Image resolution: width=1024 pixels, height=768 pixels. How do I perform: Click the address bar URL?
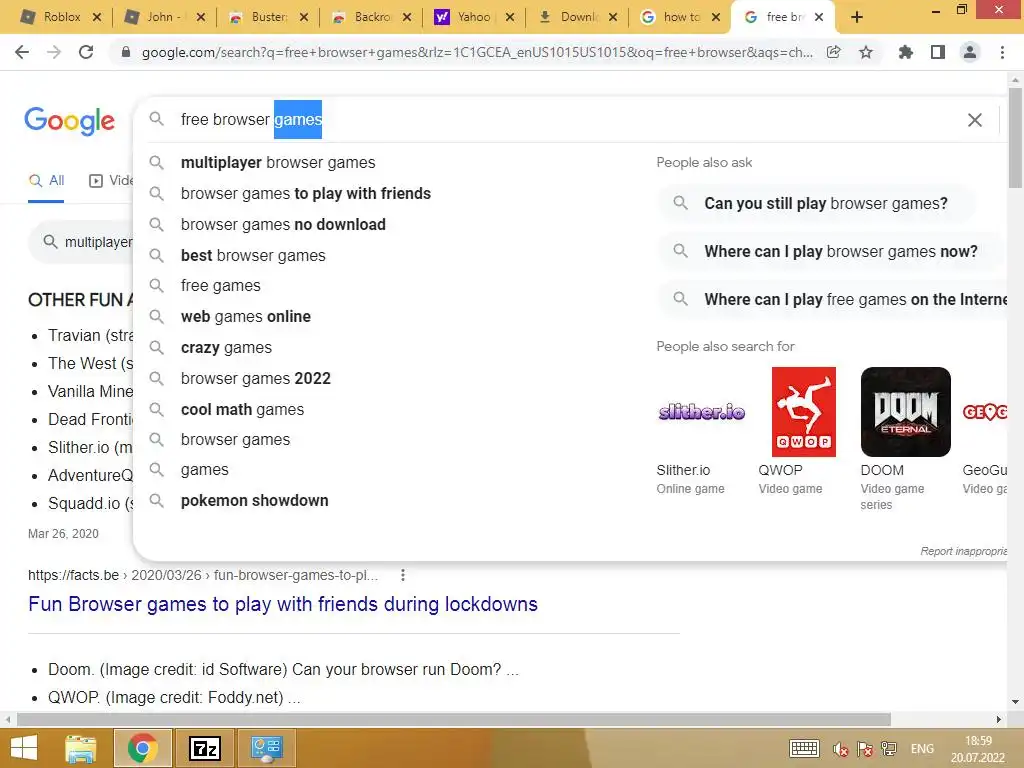point(477,52)
